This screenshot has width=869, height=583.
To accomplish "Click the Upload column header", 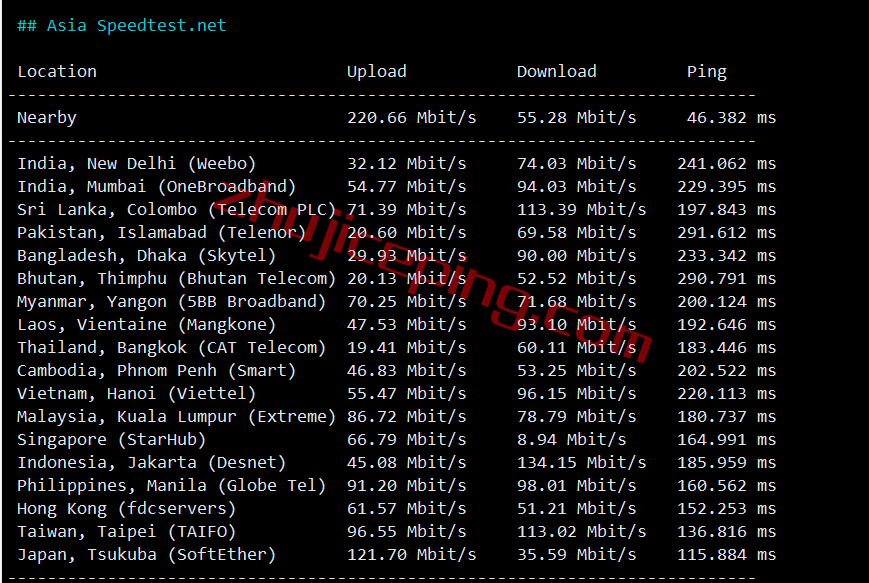I will 376,71.
